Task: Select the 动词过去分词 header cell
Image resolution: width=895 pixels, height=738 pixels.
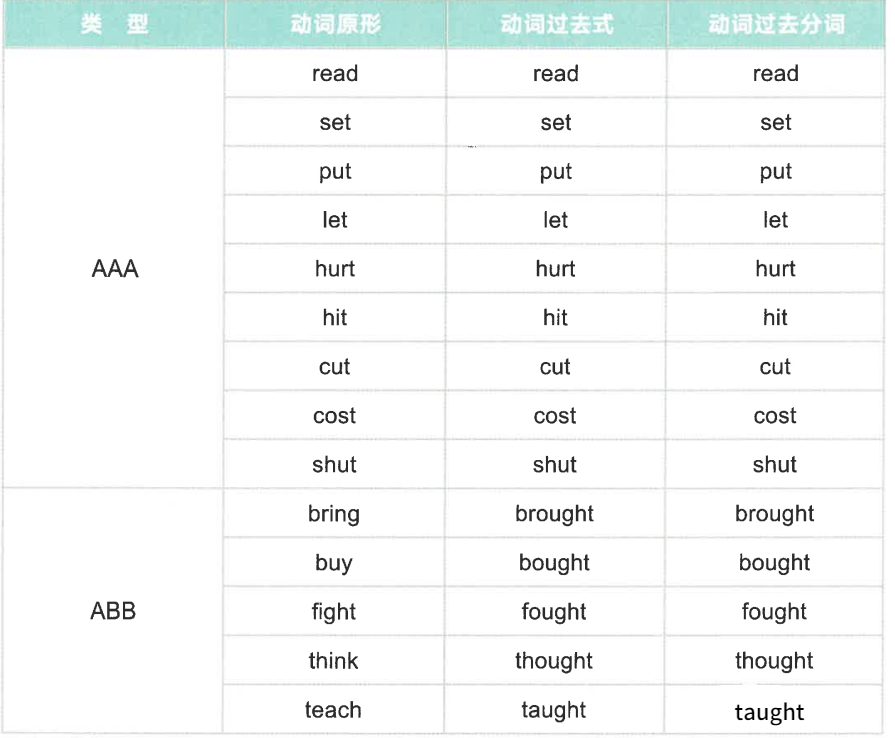Action: [x=776, y=24]
